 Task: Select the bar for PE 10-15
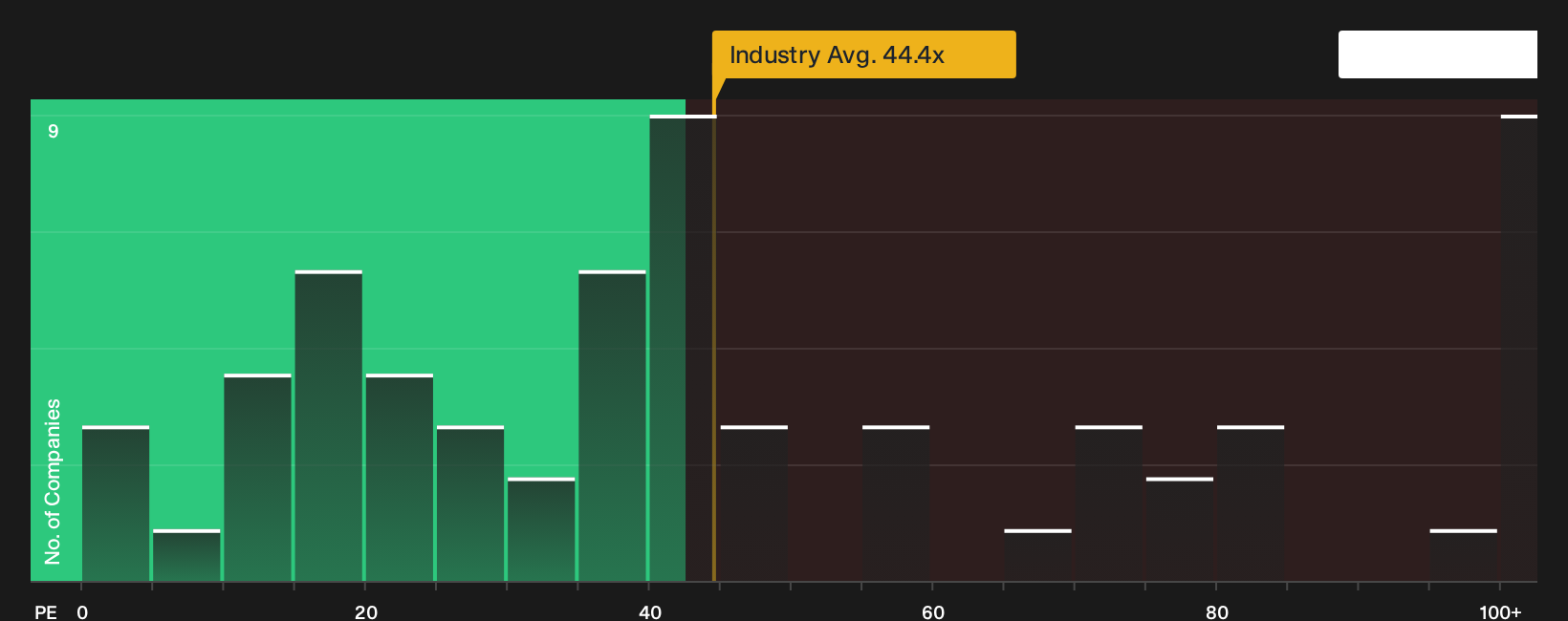point(257,478)
